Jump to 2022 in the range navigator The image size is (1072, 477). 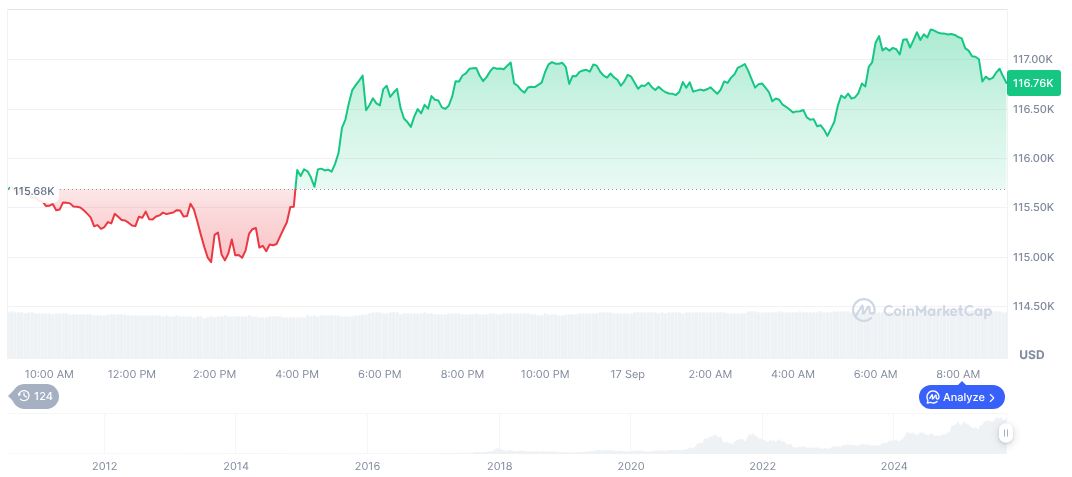(762, 465)
